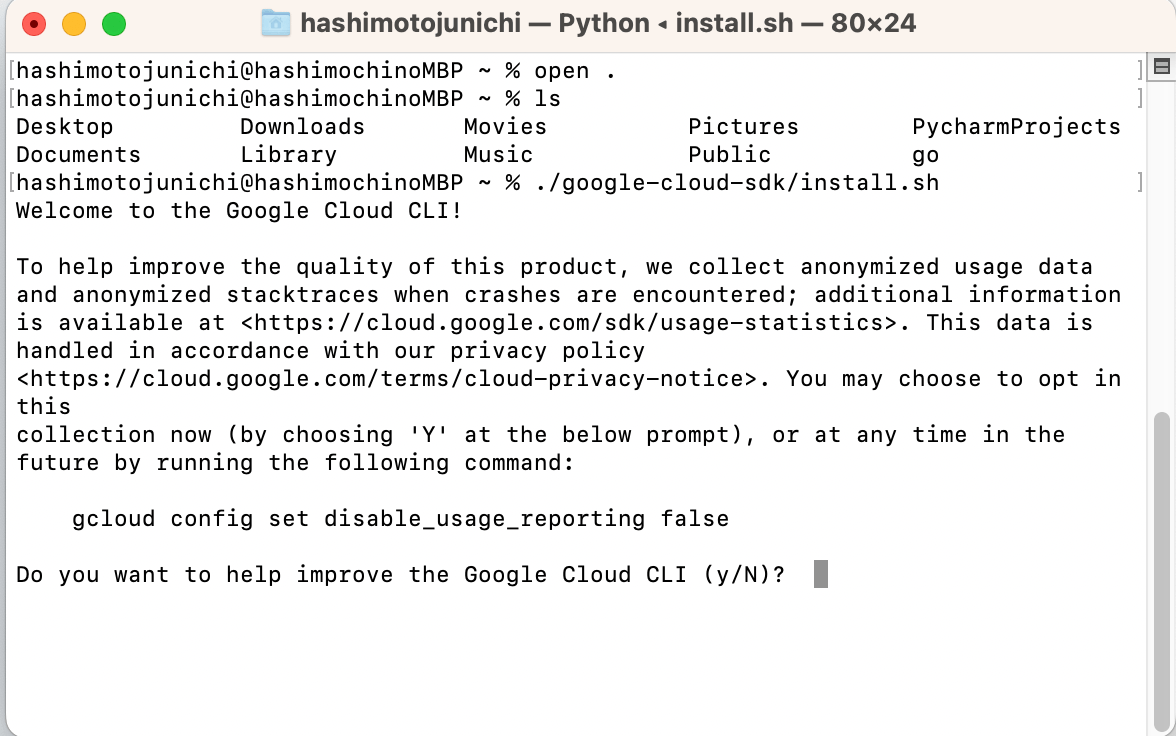Close the Terminal window with red button

pos(34,23)
